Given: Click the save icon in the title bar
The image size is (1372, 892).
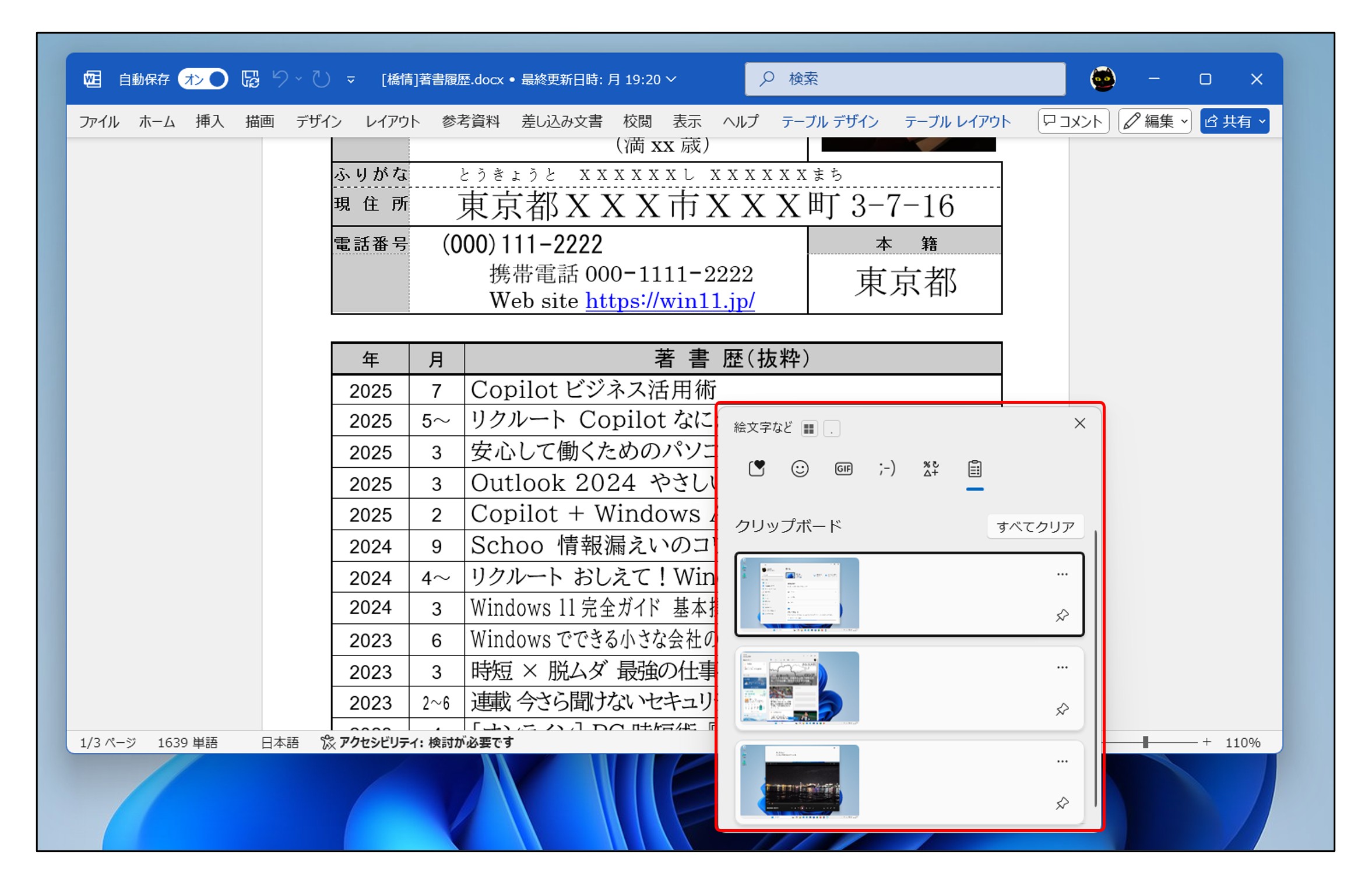Looking at the screenshot, I should point(251,79).
